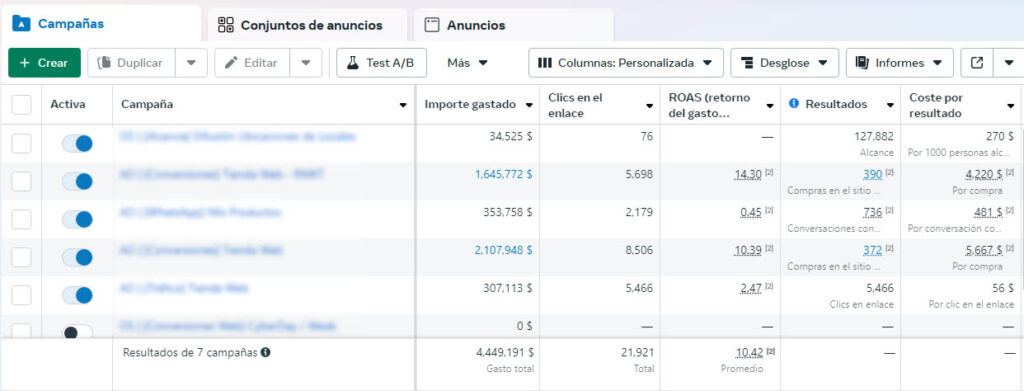Click the export share icon button
Image resolution: width=1024 pixels, height=391 pixels.
coord(977,63)
